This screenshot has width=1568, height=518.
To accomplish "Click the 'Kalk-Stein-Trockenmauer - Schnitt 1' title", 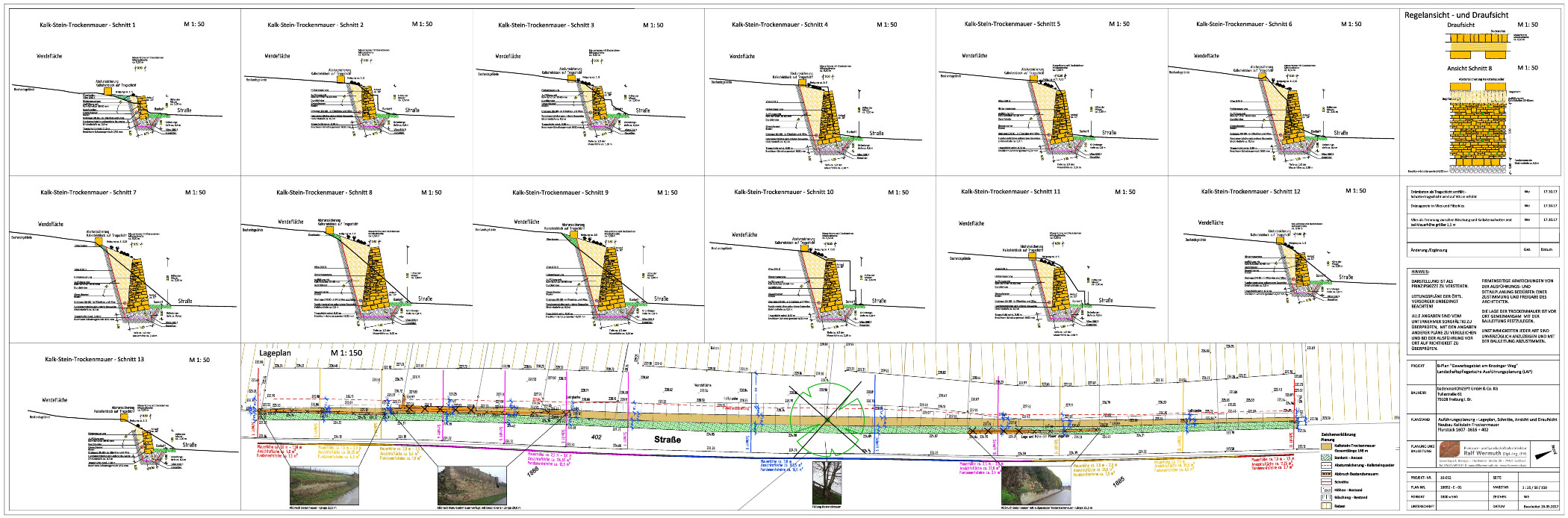I will pyautogui.click(x=87, y=25).
